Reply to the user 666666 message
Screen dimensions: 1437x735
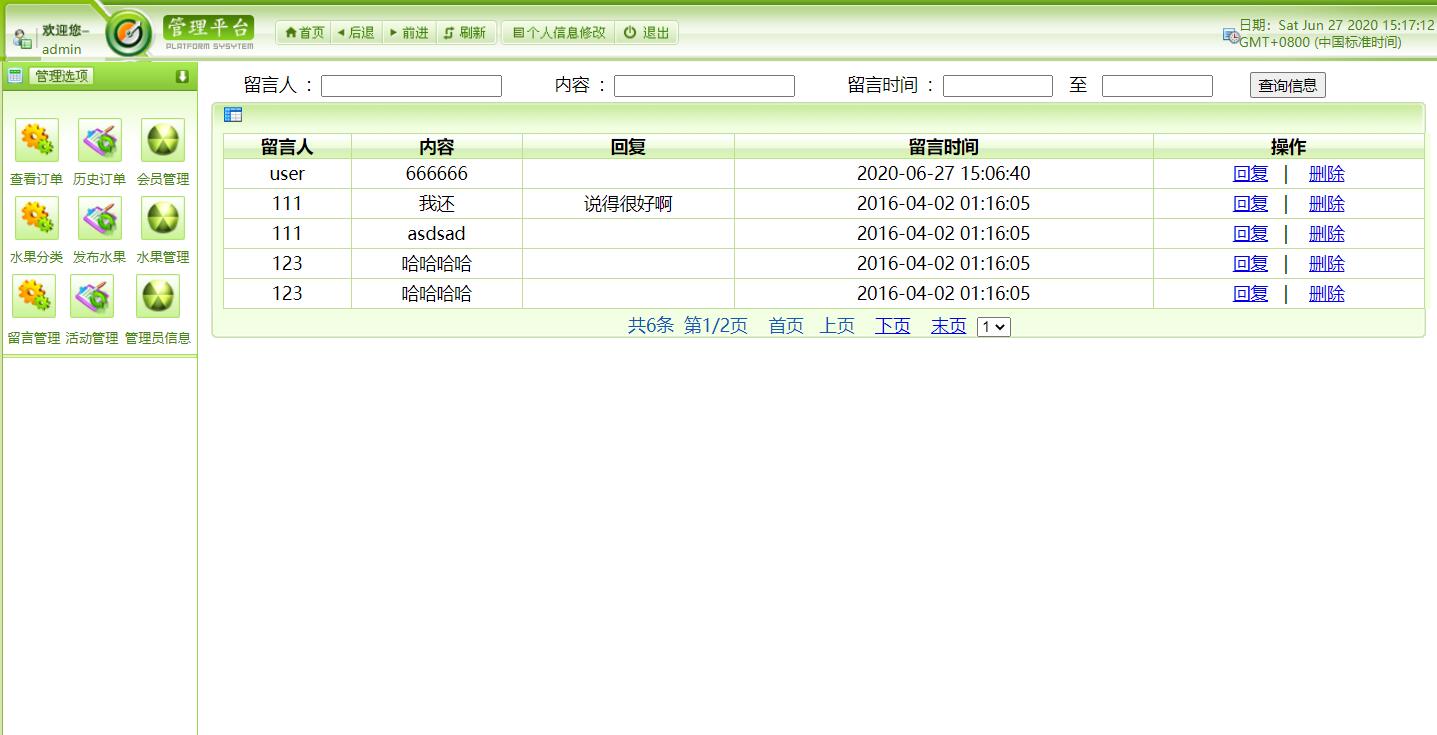(1250, 174)
